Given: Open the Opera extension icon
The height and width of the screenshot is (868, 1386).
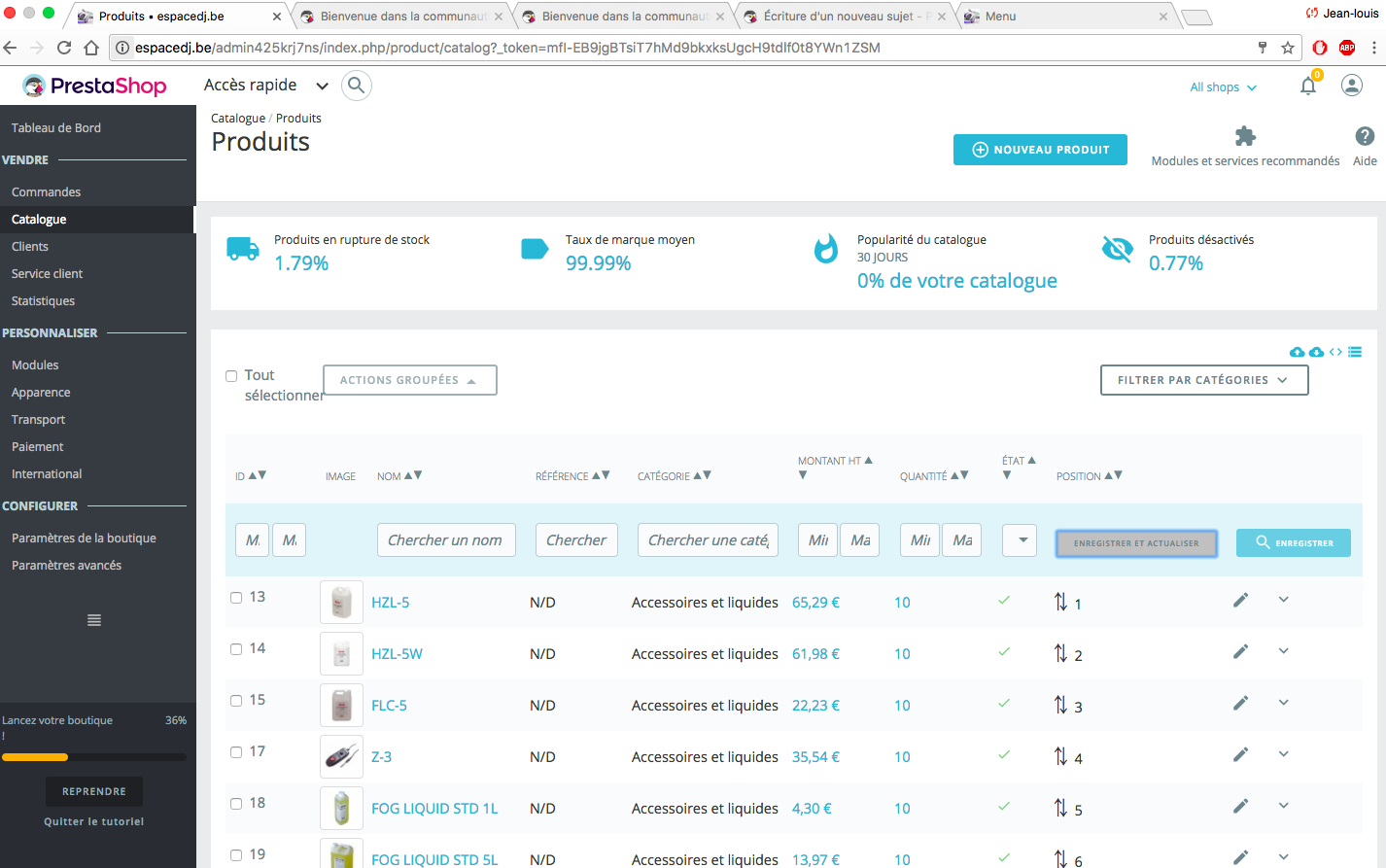Looking at the screenshot, I should (1320, 48).
